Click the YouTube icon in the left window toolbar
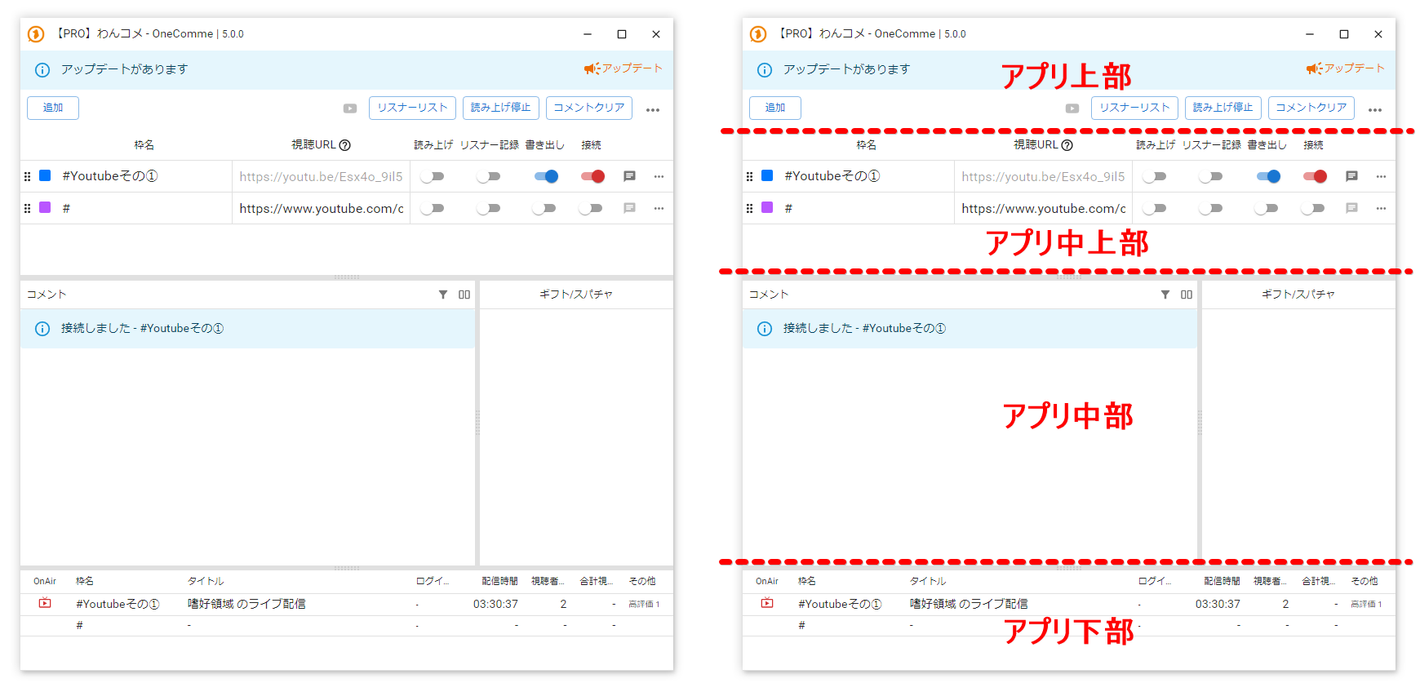 point(350,109)
